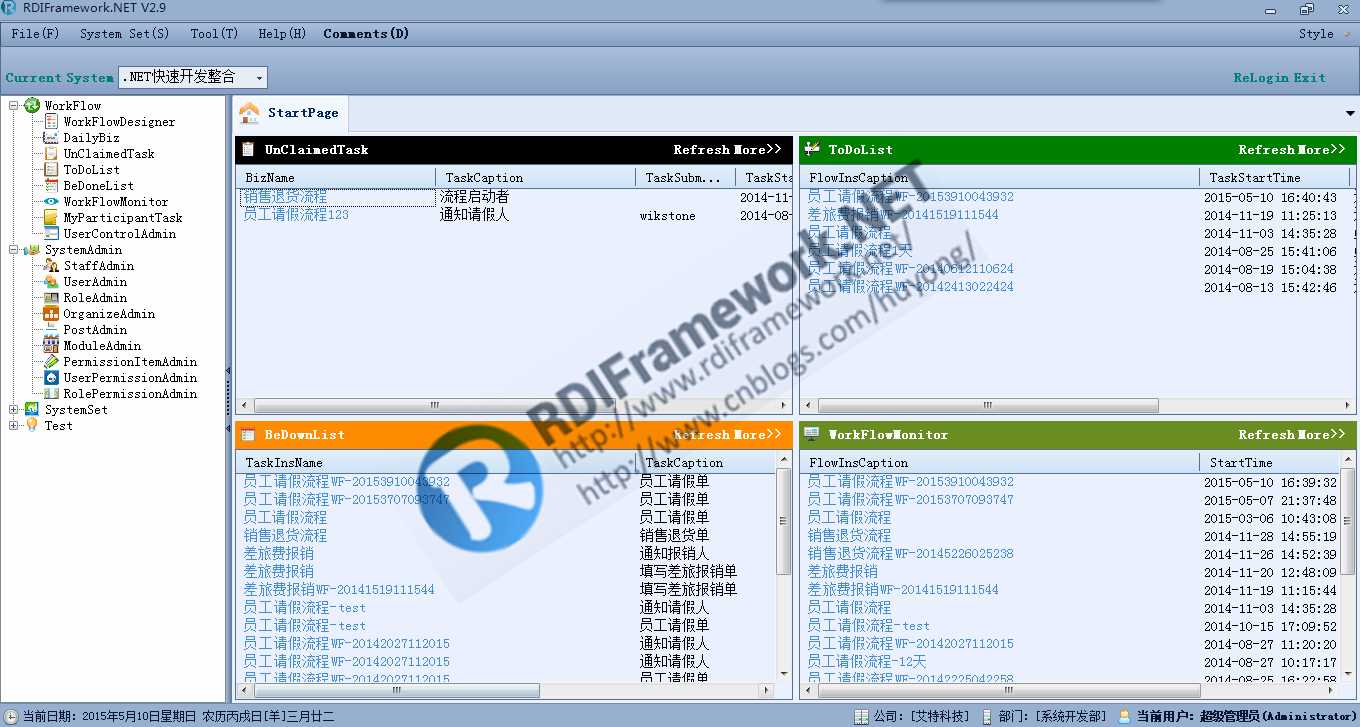Click More>> in ToDoList panel
The width and height of the screenshot is (1360, 727).
coord(1322,150)
